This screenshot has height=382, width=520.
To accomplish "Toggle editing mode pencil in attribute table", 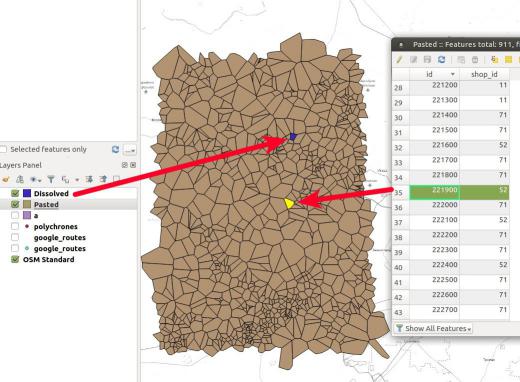I will pos(399,60).
